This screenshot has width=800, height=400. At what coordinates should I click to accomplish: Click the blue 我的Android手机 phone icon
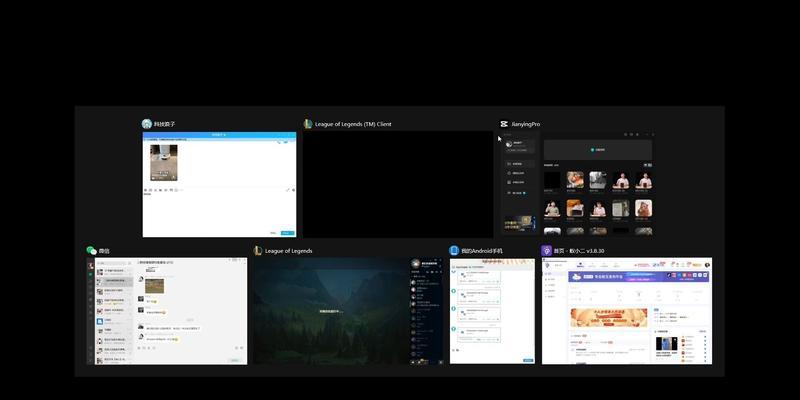pyautogui.click(x=454, y=251)
